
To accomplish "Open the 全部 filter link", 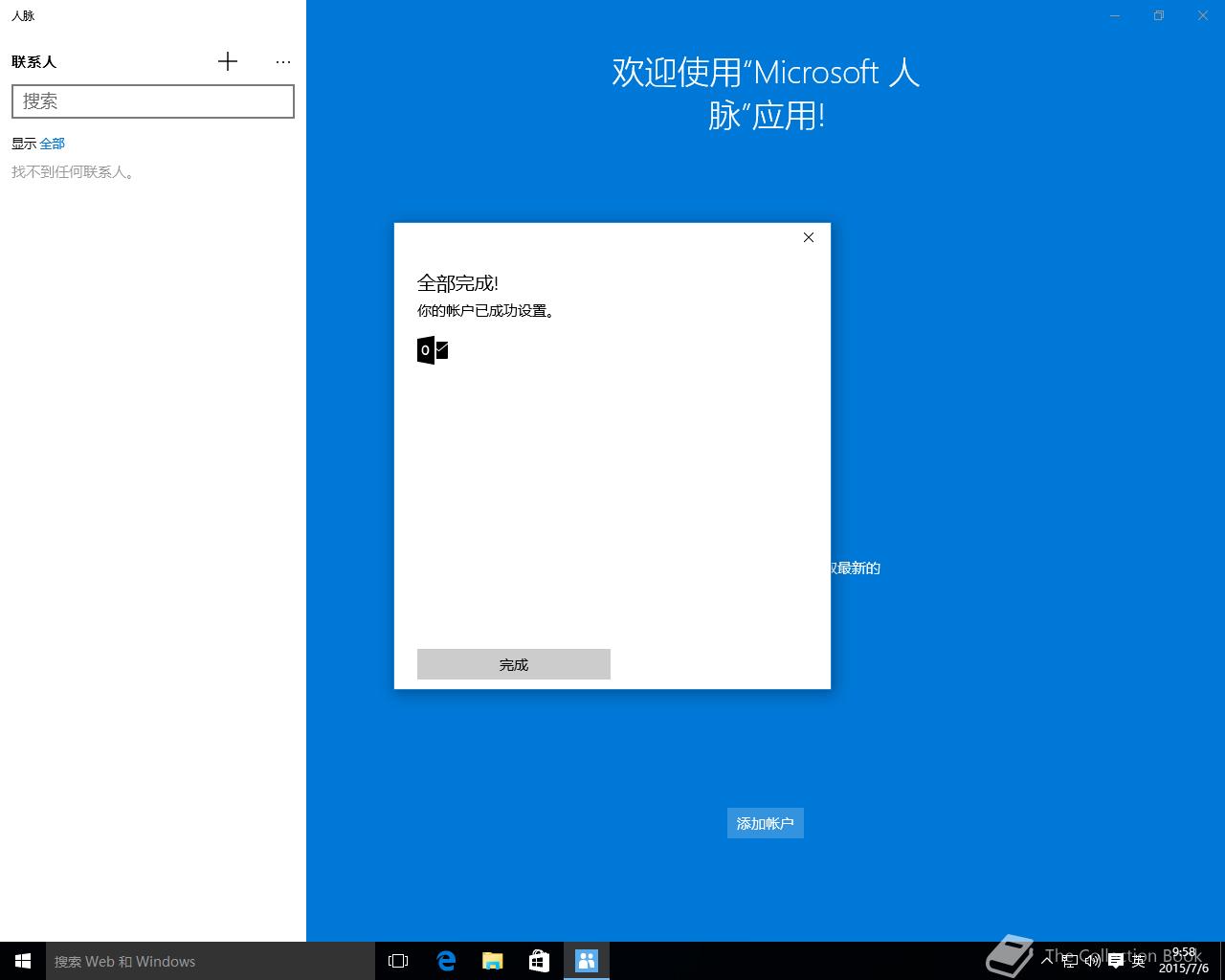I will (x=53, y=144).
